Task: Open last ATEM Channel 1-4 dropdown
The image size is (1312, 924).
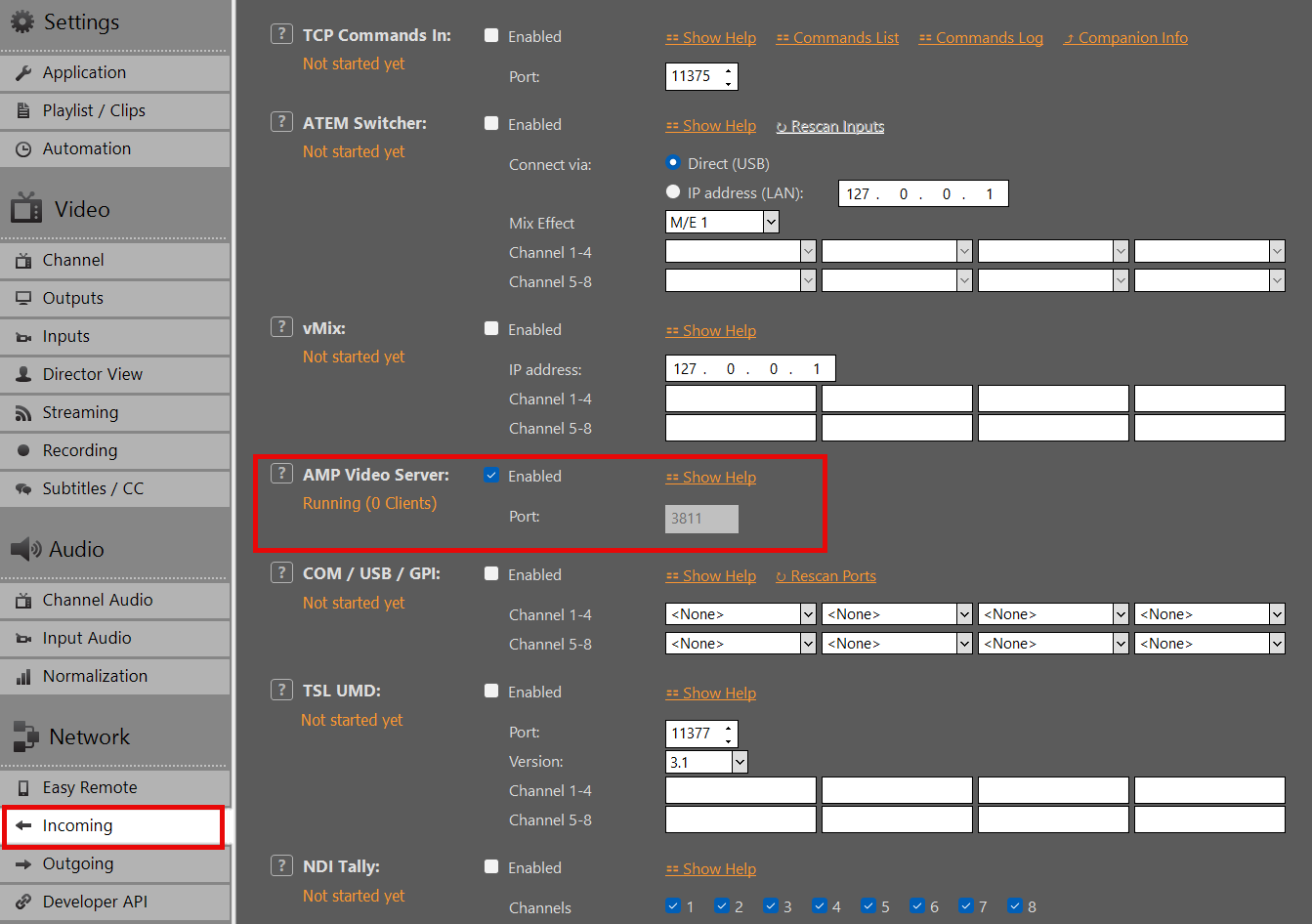Action: click(1209, 251)
